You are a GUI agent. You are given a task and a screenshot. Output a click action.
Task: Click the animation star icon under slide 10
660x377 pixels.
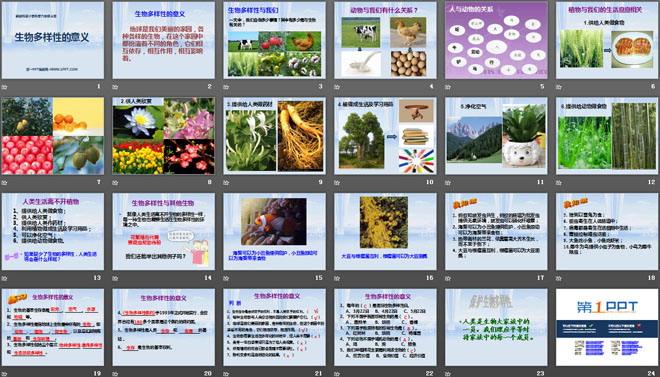point(337,183)
